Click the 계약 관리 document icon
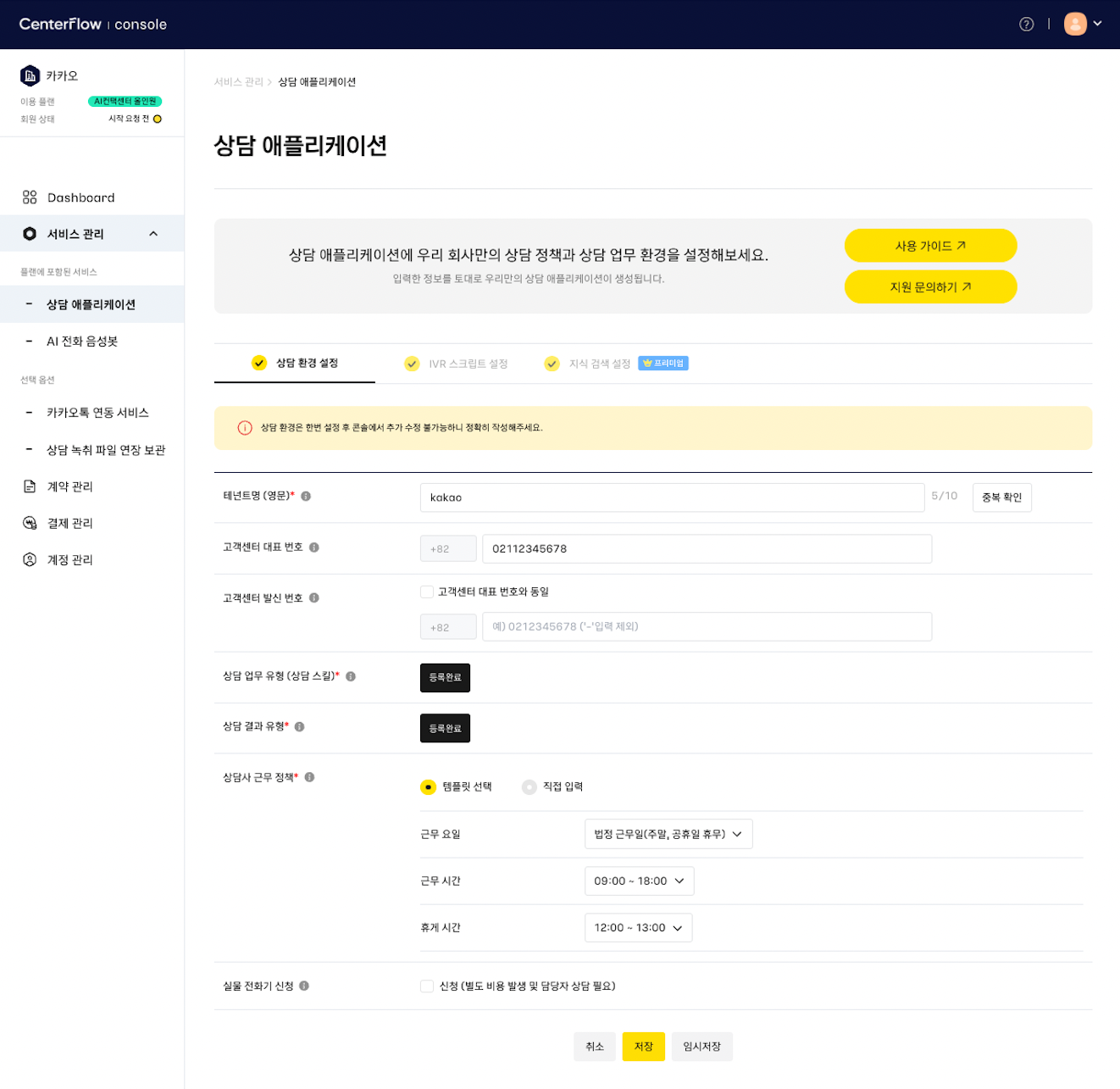This screenshot has height=1089, width=1120. pos(30,486)
